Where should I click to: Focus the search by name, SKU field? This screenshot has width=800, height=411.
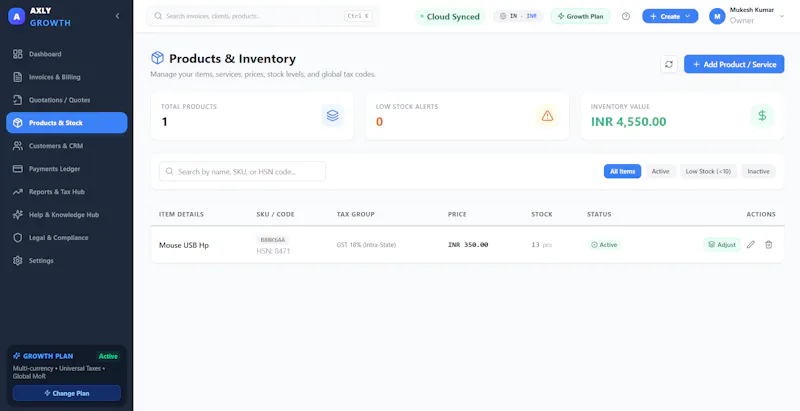click(x=242, y=171)
